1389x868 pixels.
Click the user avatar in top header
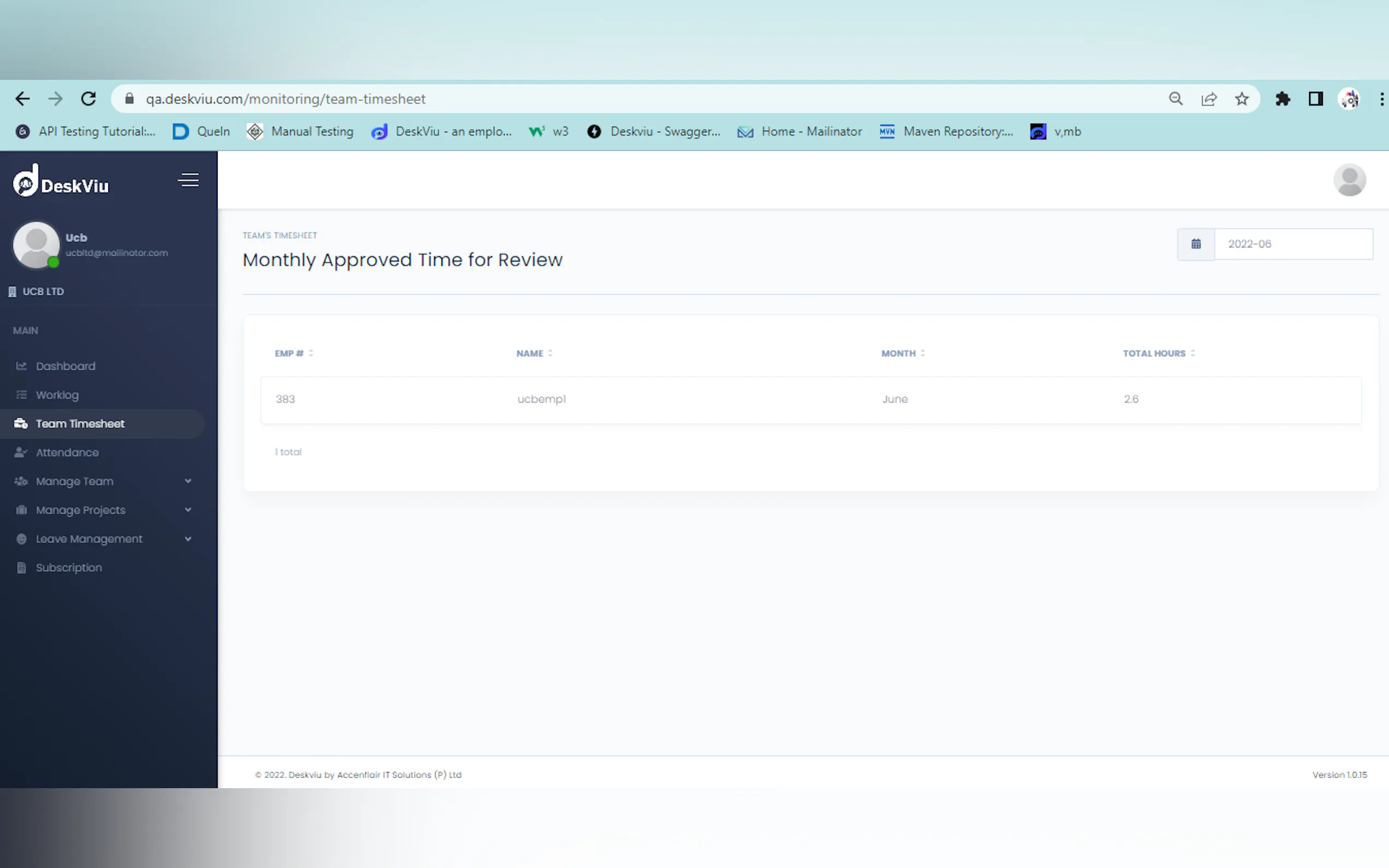tap(1349, 180)
